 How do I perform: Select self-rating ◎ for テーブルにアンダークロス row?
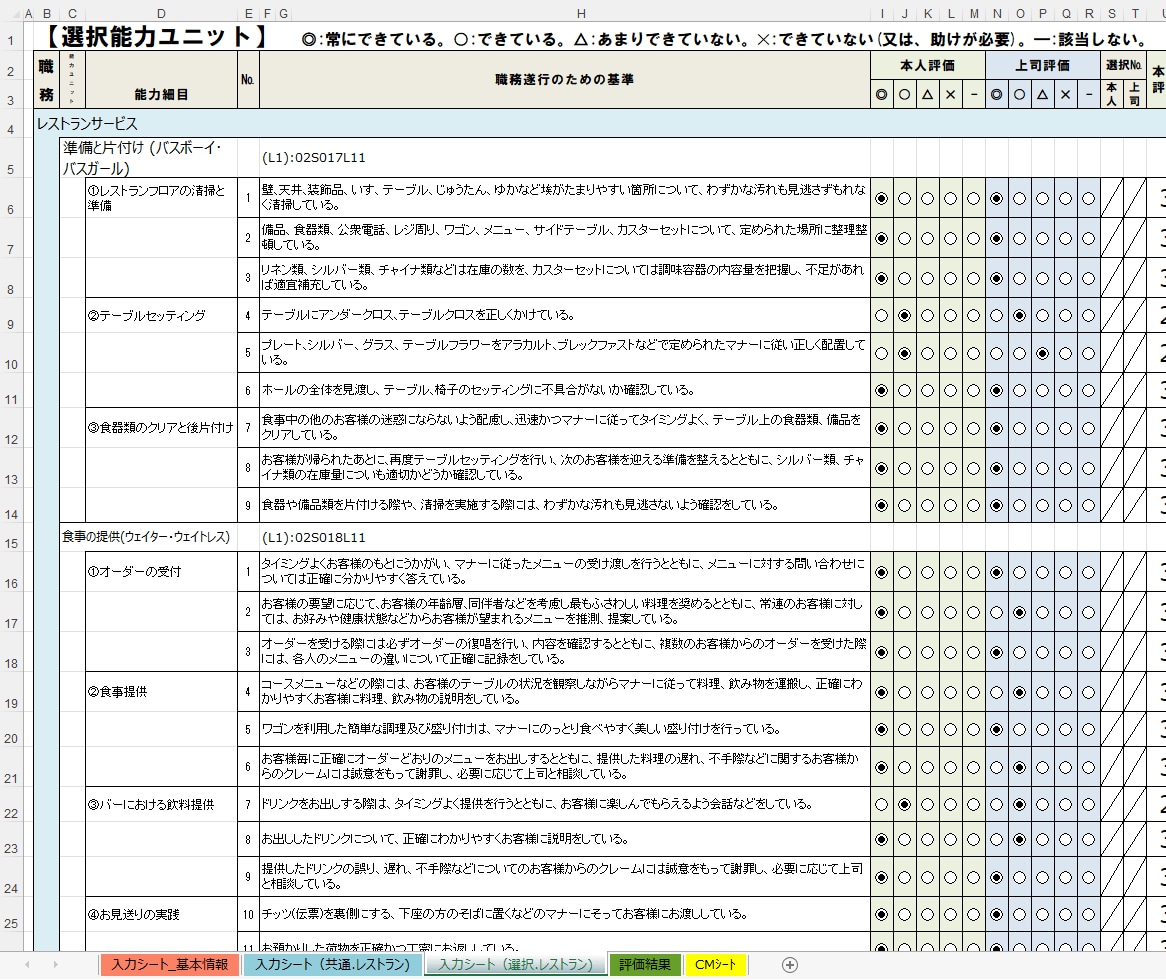(x=881, y=316)
